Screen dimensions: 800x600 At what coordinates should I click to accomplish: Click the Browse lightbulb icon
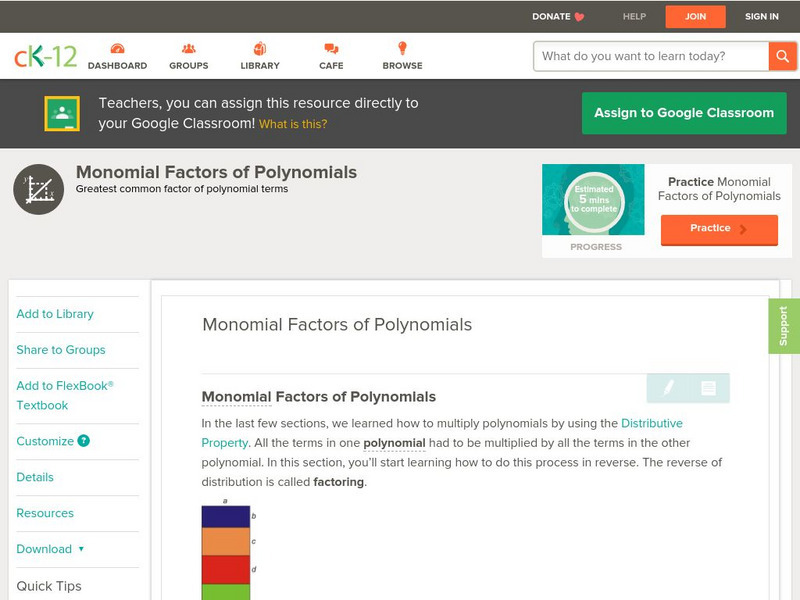402,49
